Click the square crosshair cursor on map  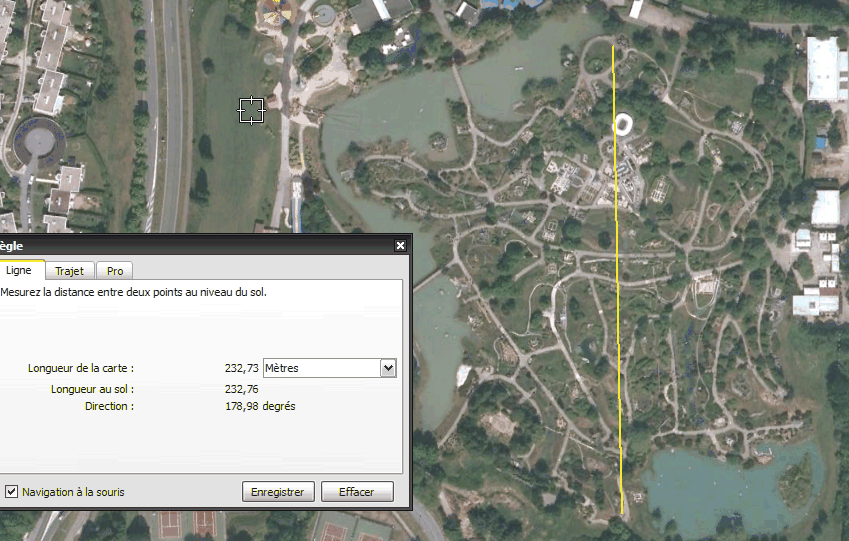[252, 110]
